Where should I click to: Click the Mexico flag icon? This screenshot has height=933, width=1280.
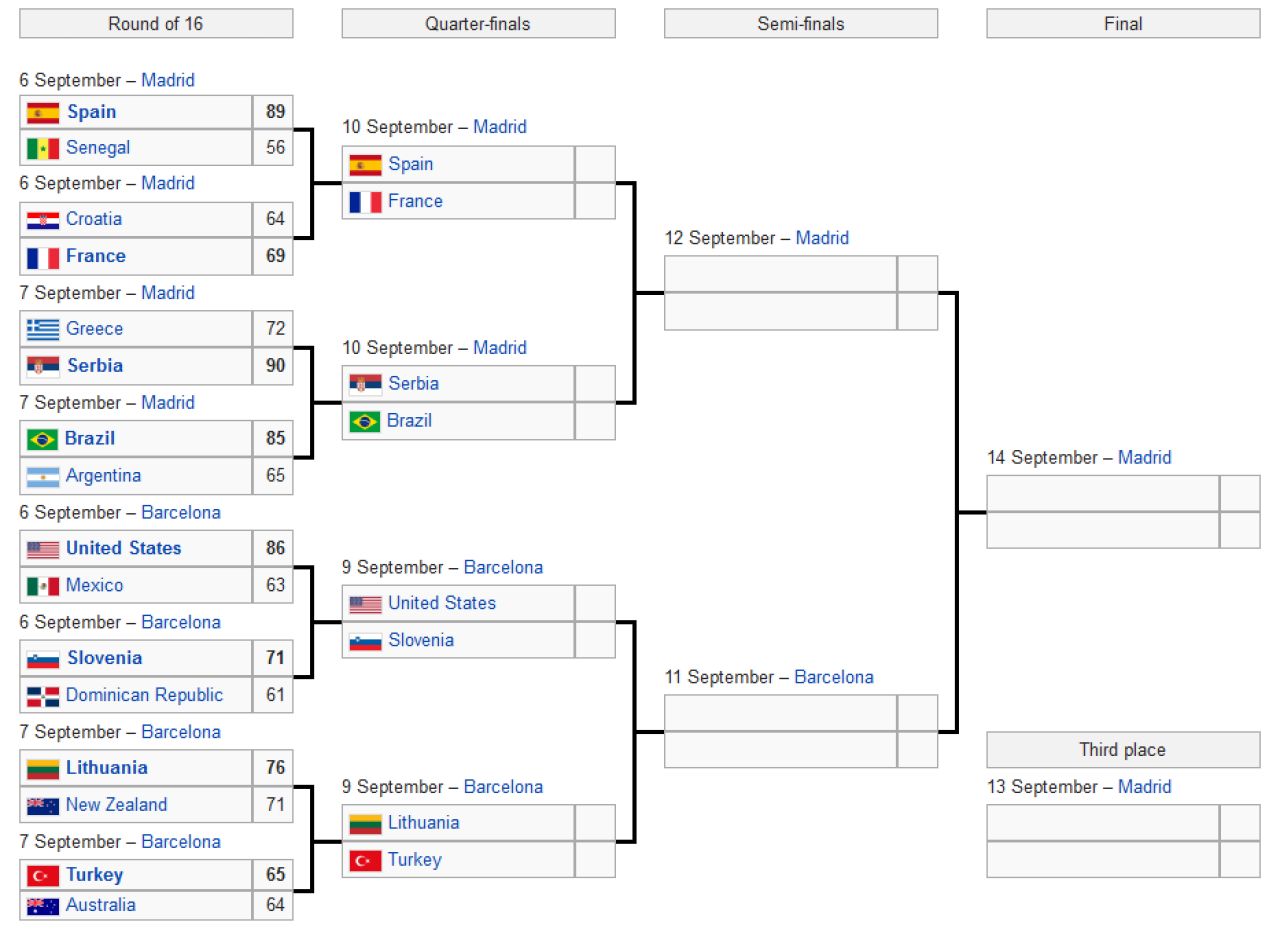coord(43,586)
